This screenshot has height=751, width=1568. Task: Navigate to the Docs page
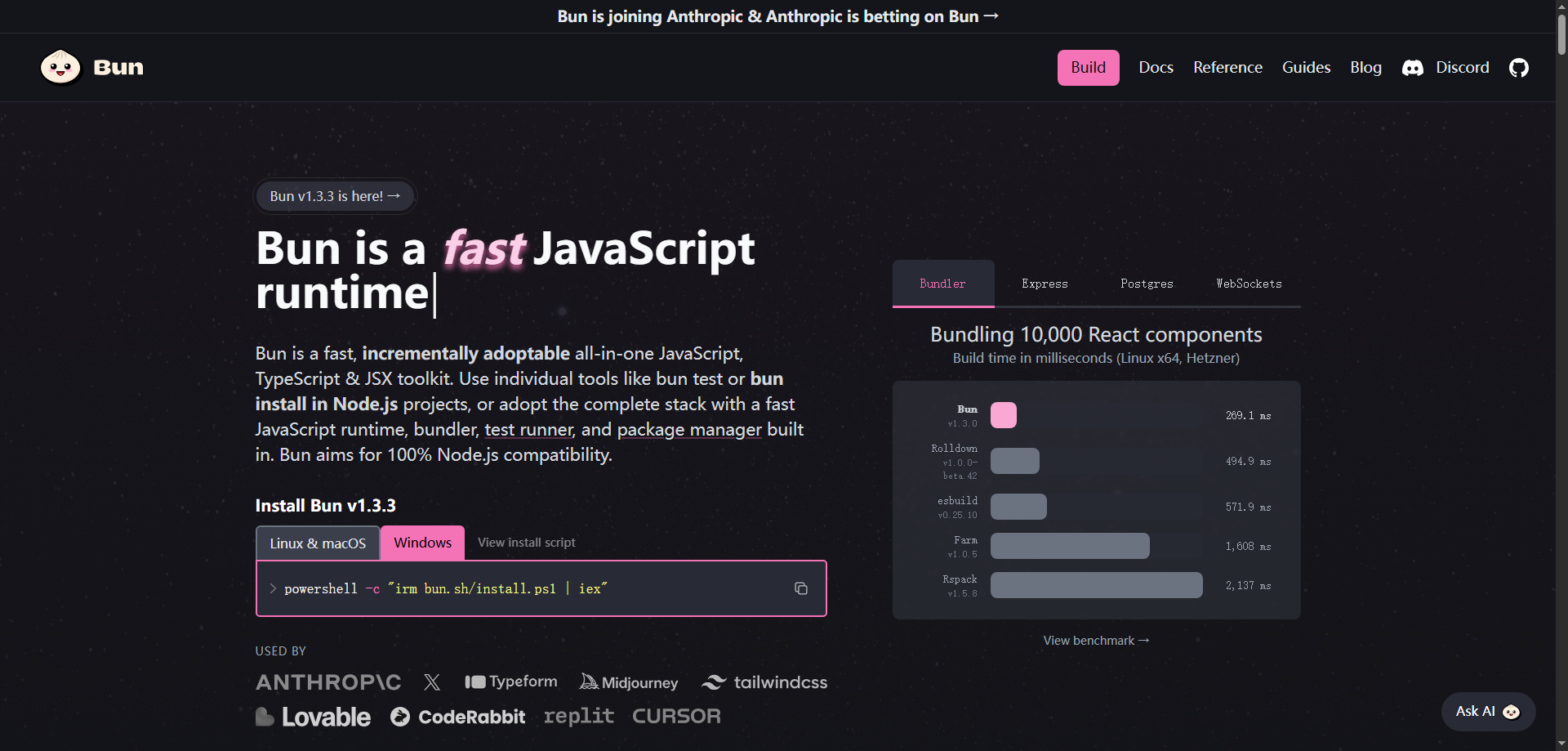point(1156,67)
